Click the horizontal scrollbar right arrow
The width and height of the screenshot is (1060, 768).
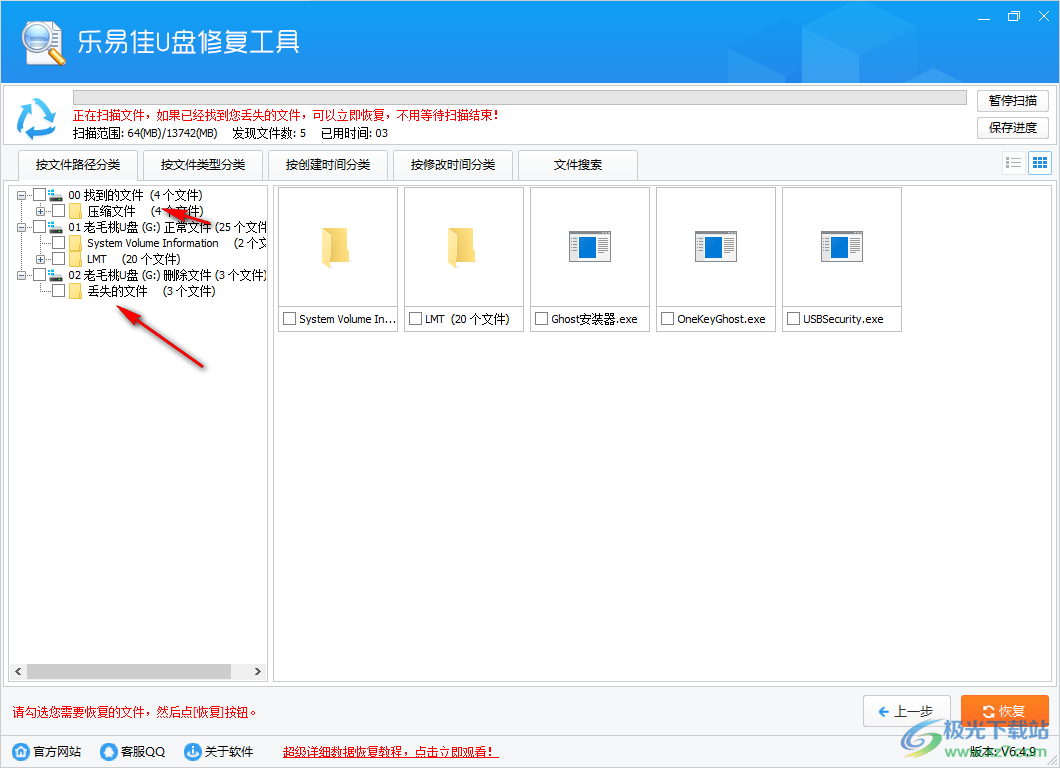pyautogui.click(x=258, y=671)
